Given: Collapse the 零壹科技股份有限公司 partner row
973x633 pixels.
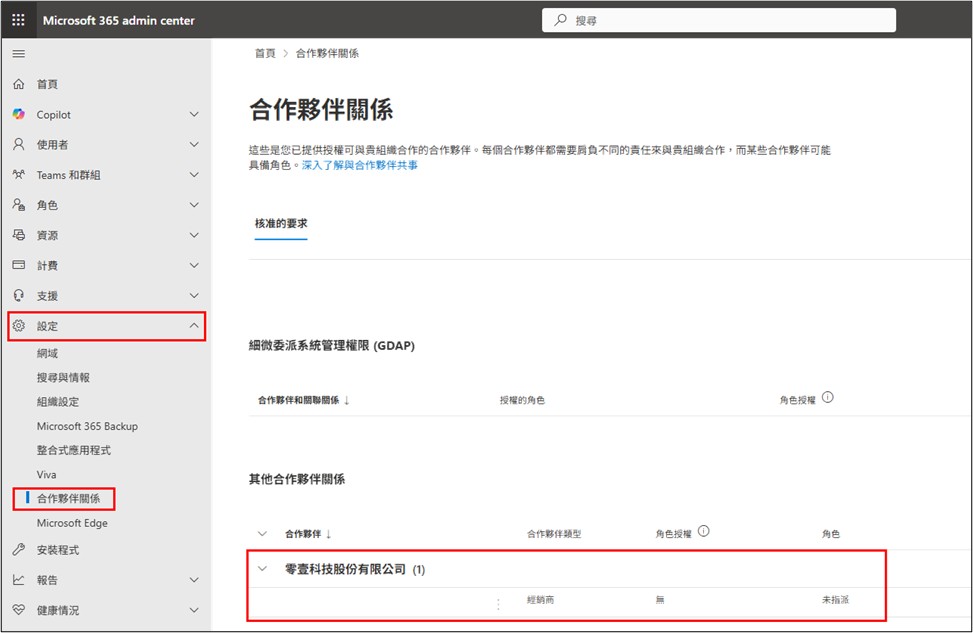Looking at the screenshot, I should pyautogui.click(x=261, y=567).
